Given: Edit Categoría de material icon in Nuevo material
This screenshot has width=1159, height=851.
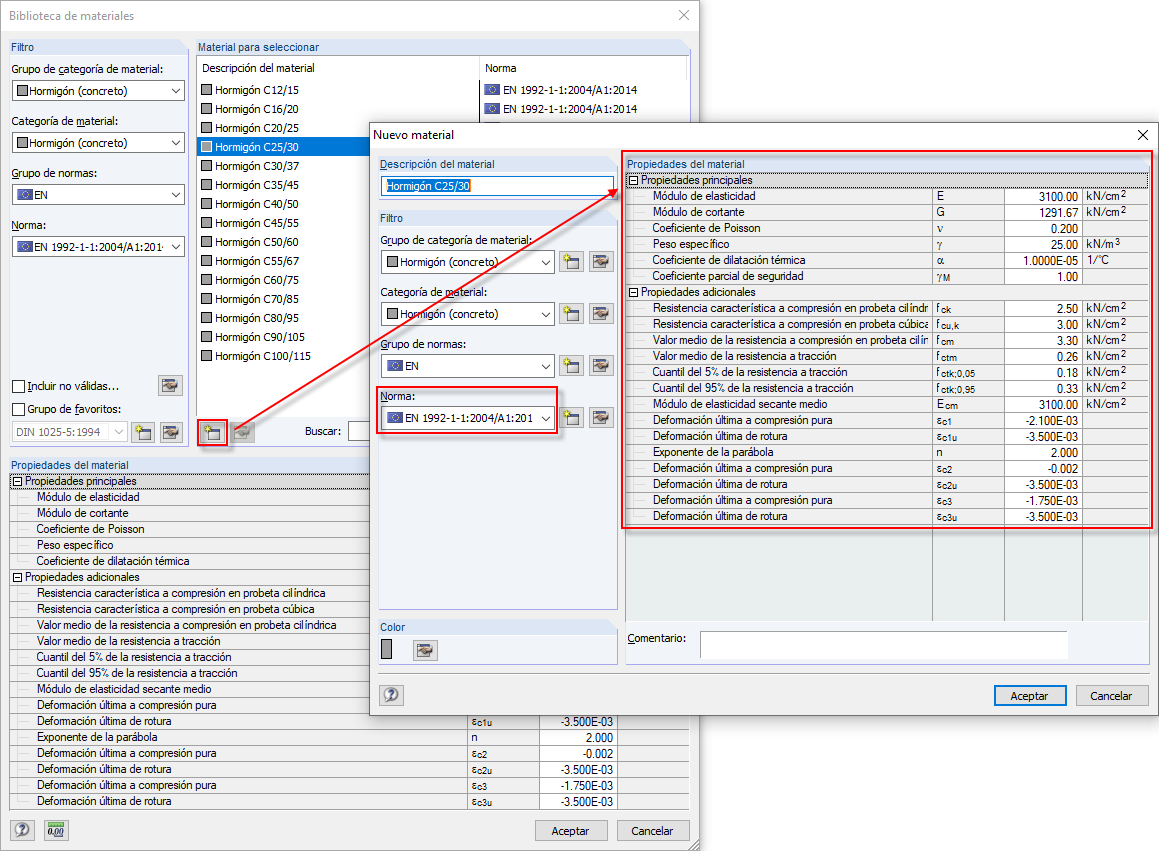Looking at the screenshot, I should [601, 313].
